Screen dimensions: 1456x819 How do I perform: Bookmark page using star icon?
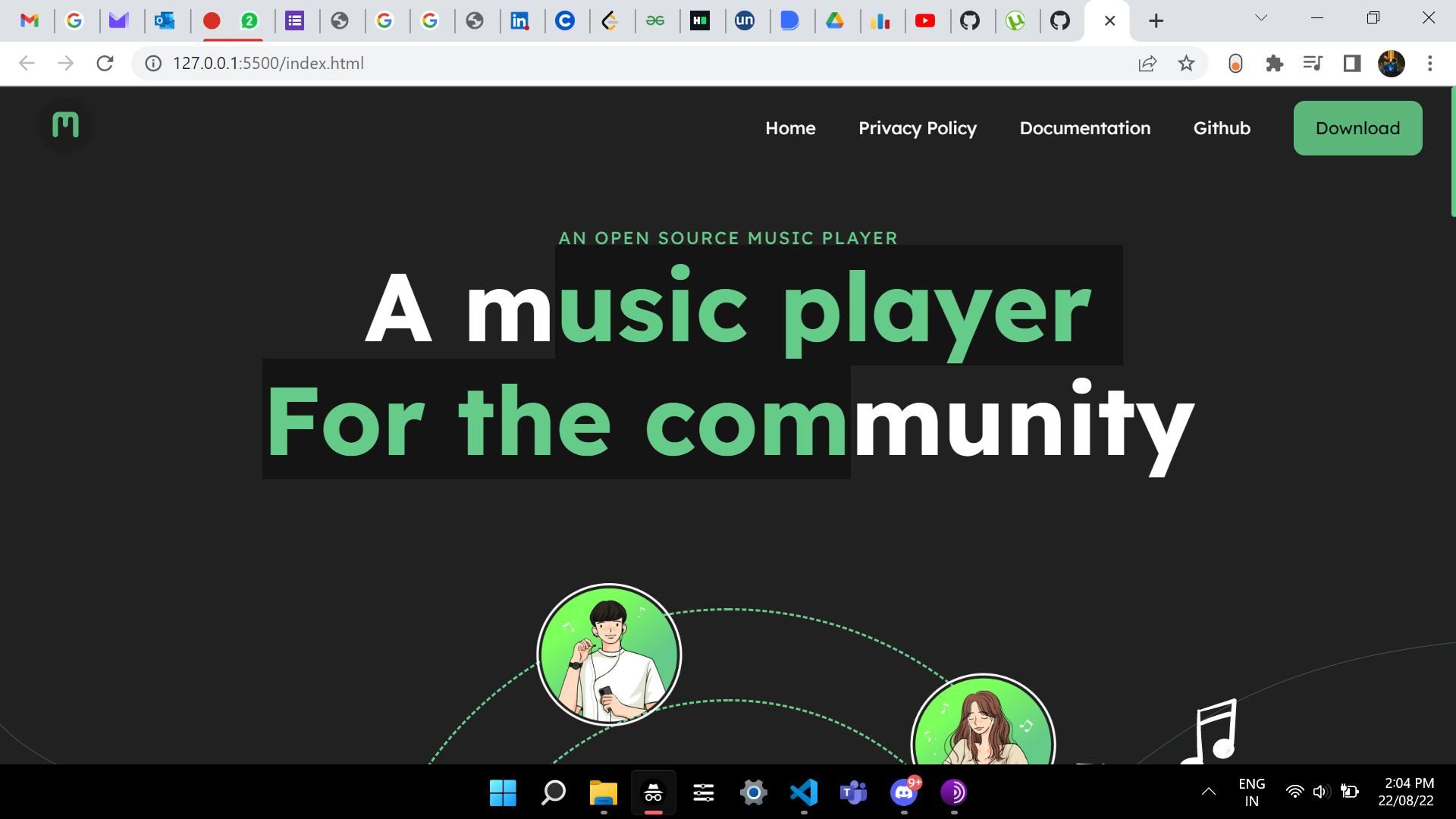(1186, 64)
